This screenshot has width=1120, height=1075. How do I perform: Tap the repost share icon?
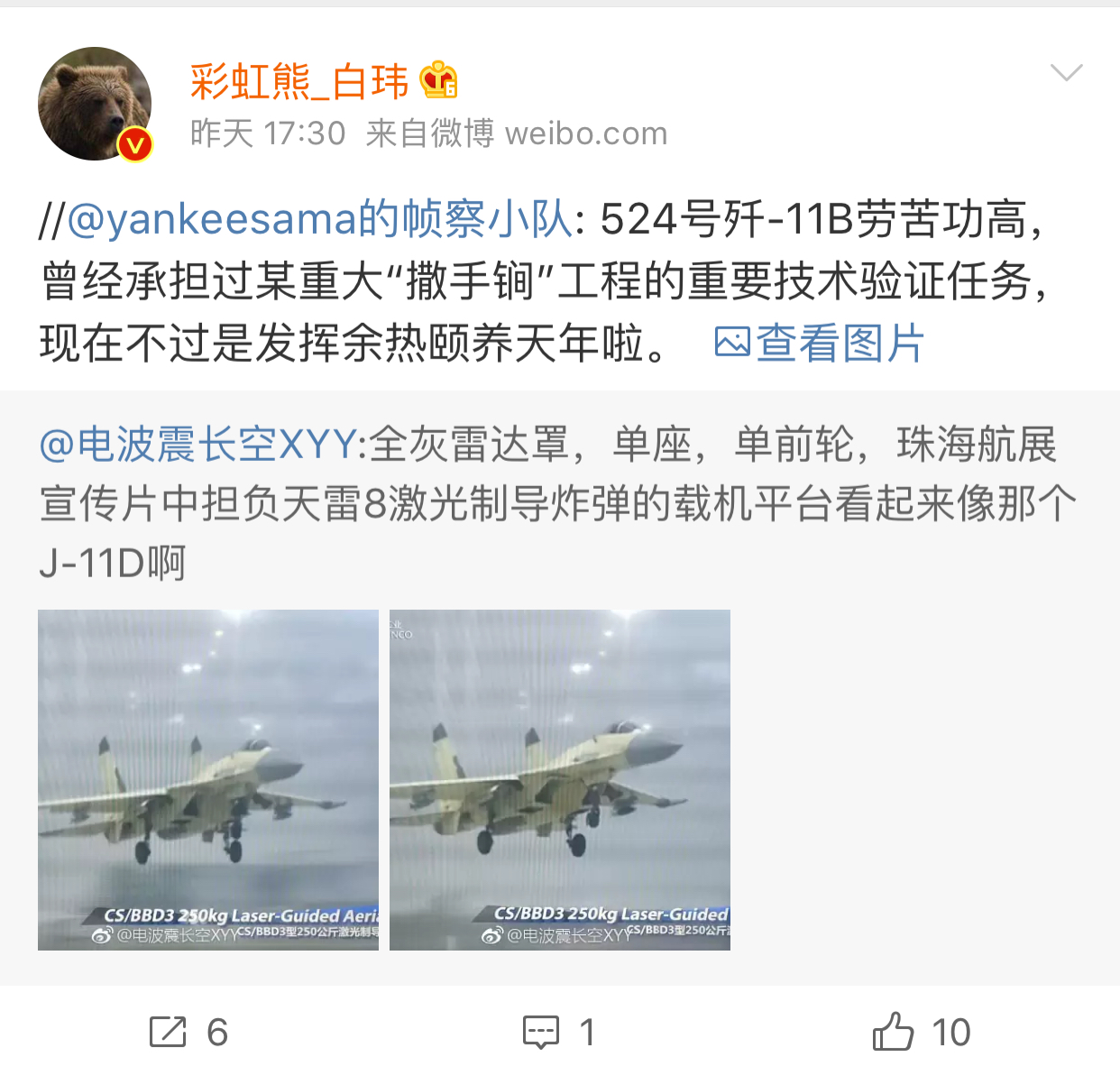coord(168,1032)
